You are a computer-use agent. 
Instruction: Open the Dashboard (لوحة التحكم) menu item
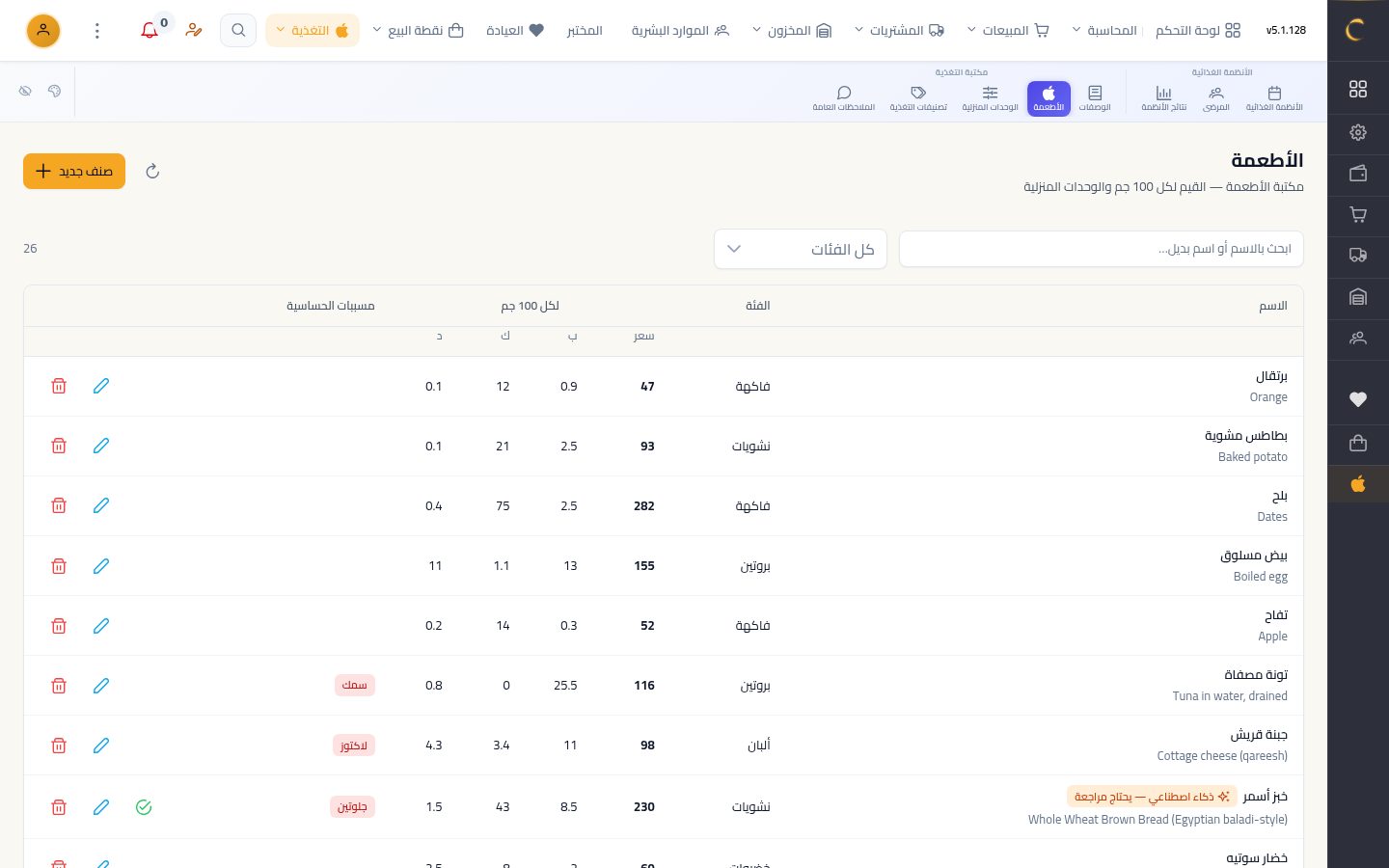[1198, 31]
